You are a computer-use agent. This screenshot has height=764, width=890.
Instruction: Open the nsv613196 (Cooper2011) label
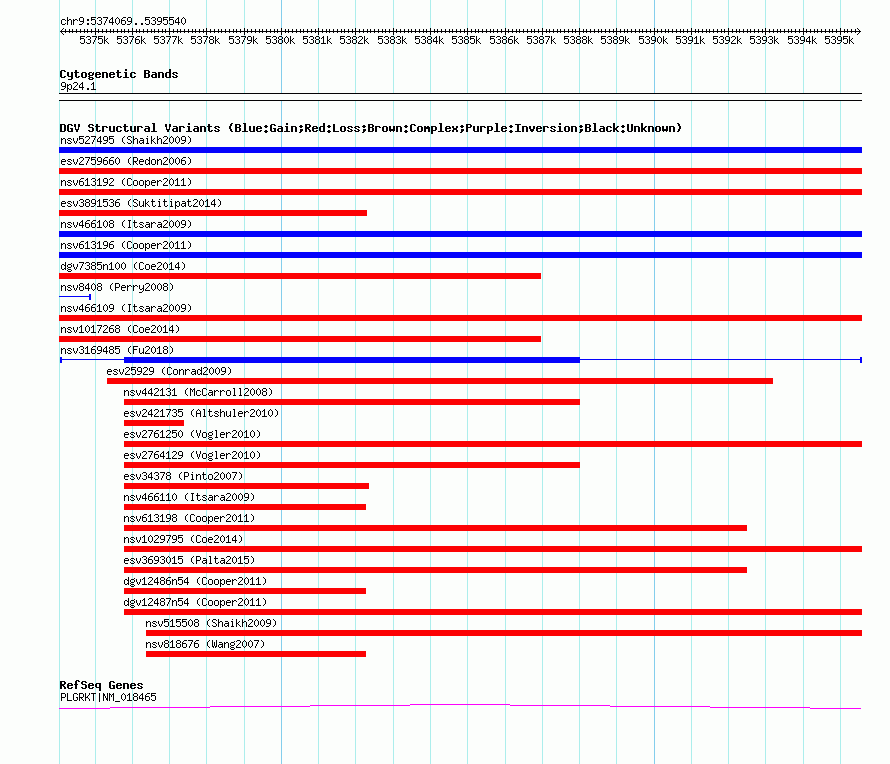pos(126,245)
